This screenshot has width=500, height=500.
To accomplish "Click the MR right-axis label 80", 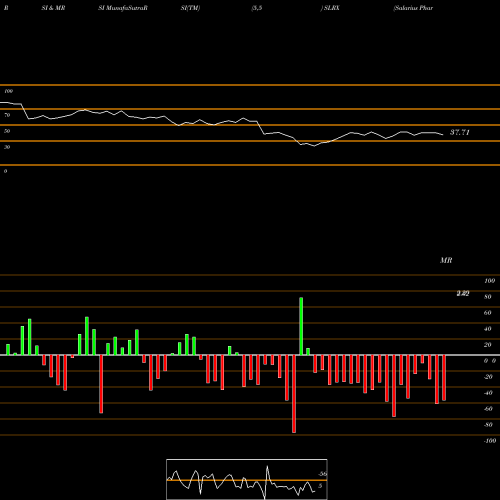I will (x=488, y=297).
